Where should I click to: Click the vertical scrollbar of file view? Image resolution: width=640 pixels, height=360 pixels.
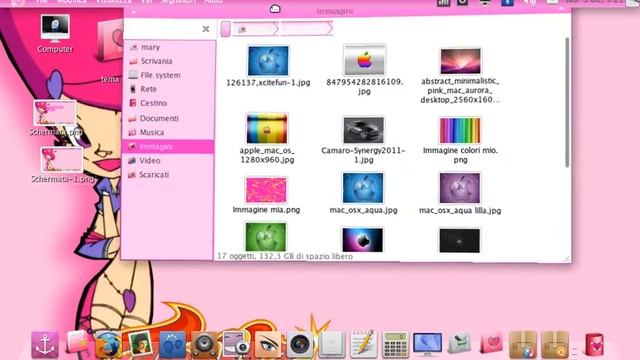[x=567, y=102]
